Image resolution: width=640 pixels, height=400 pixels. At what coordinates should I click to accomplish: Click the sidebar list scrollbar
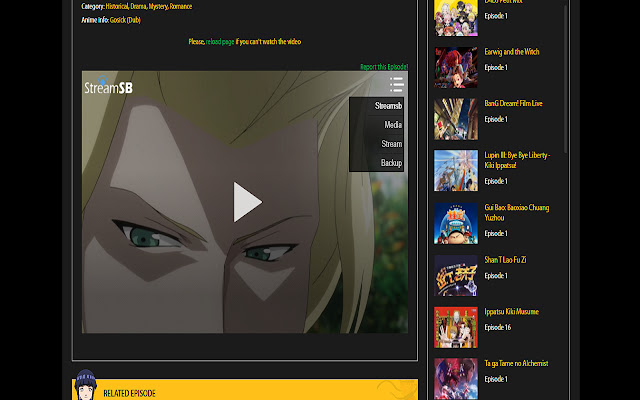click(x=565, y=80)
